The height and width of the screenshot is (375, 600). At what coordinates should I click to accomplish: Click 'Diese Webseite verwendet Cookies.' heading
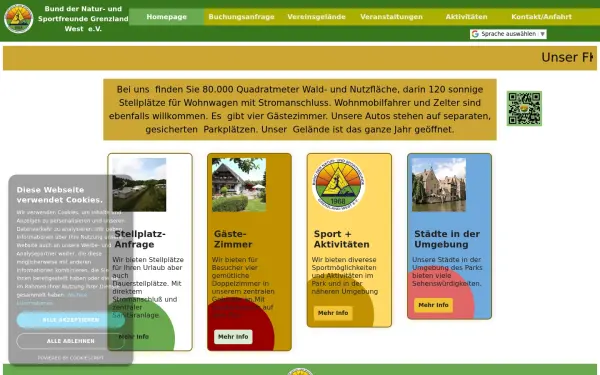[x=60, y=195]
